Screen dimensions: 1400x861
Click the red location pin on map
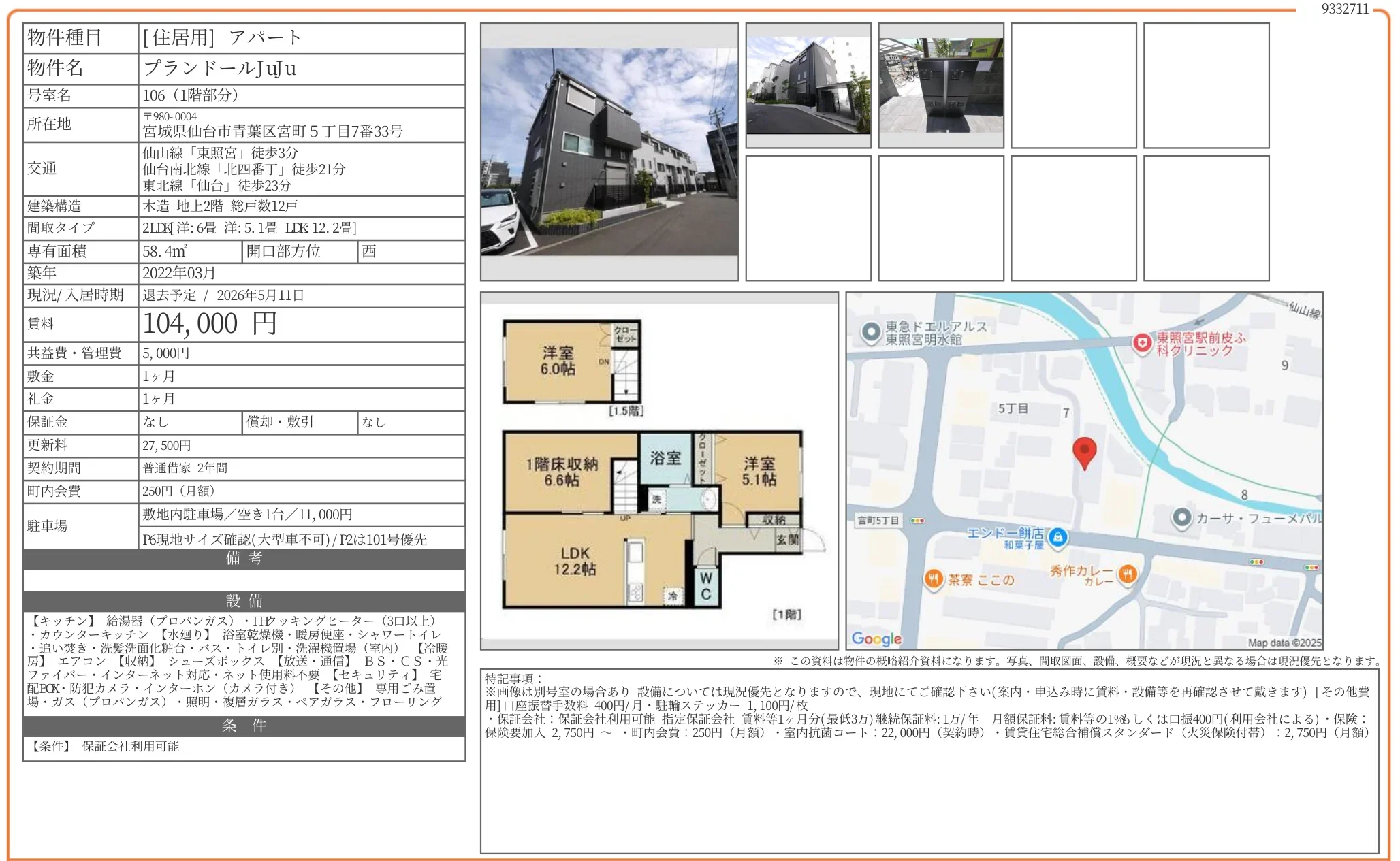[1084, 451]
